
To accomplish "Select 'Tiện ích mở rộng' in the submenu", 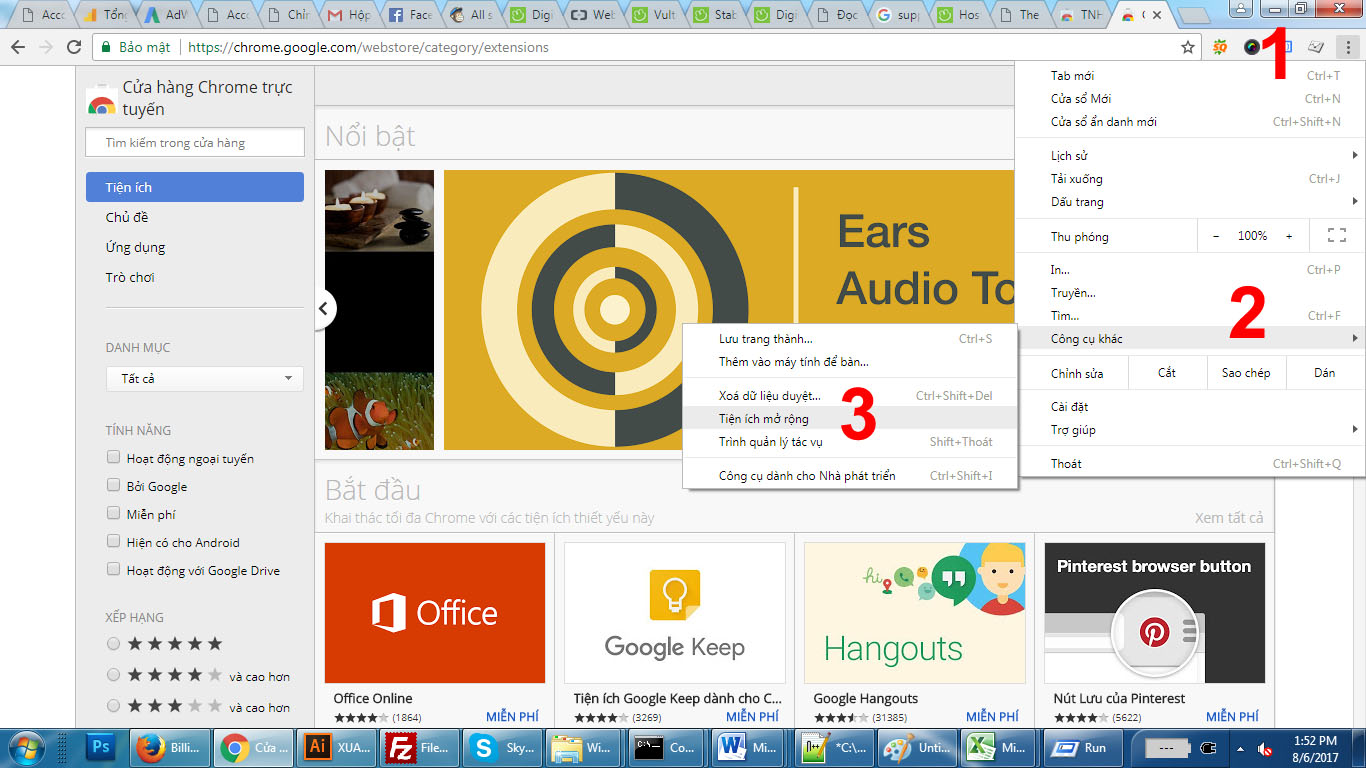I will [x=764, y=419].
